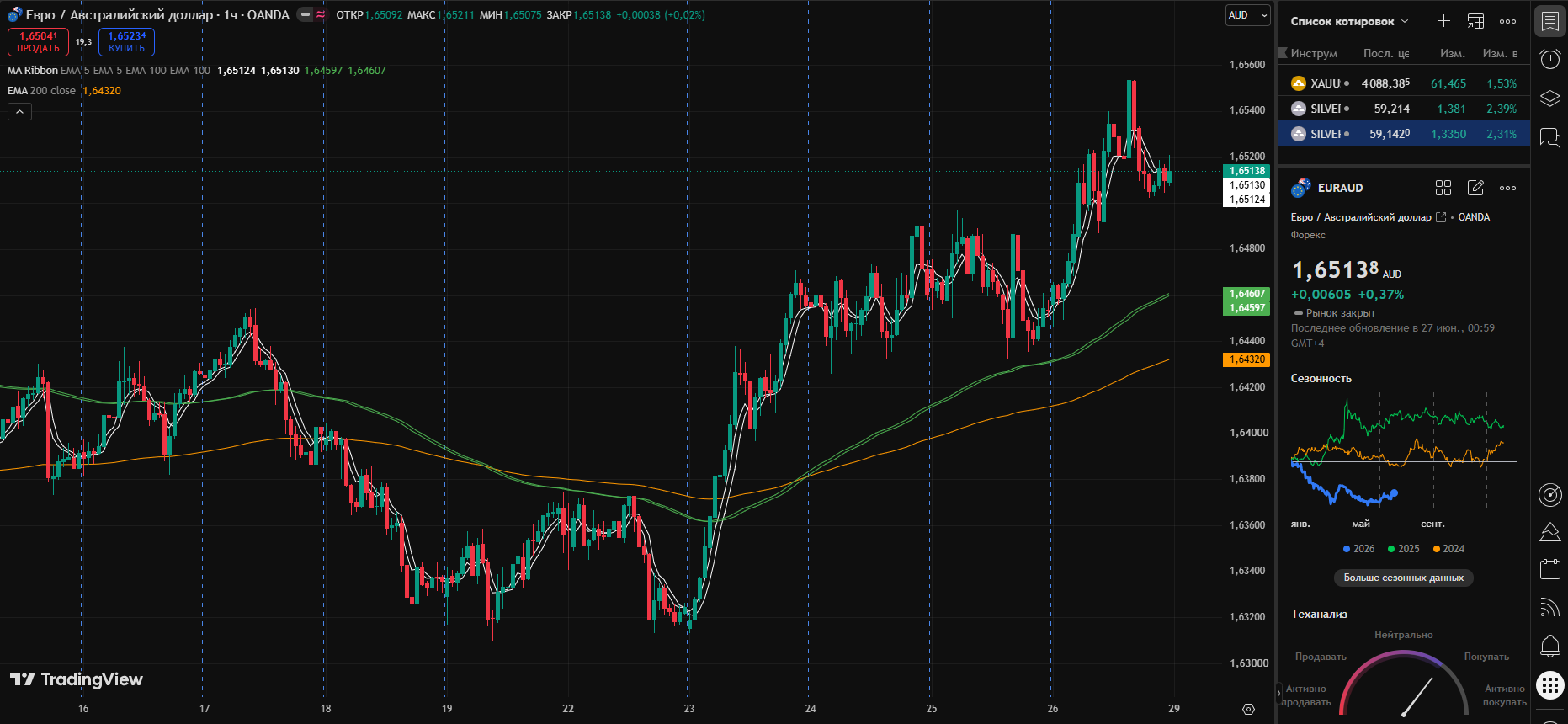Collapse the right panel with side arrow
Screen dimensions: 1568x724
(1278, 694)
